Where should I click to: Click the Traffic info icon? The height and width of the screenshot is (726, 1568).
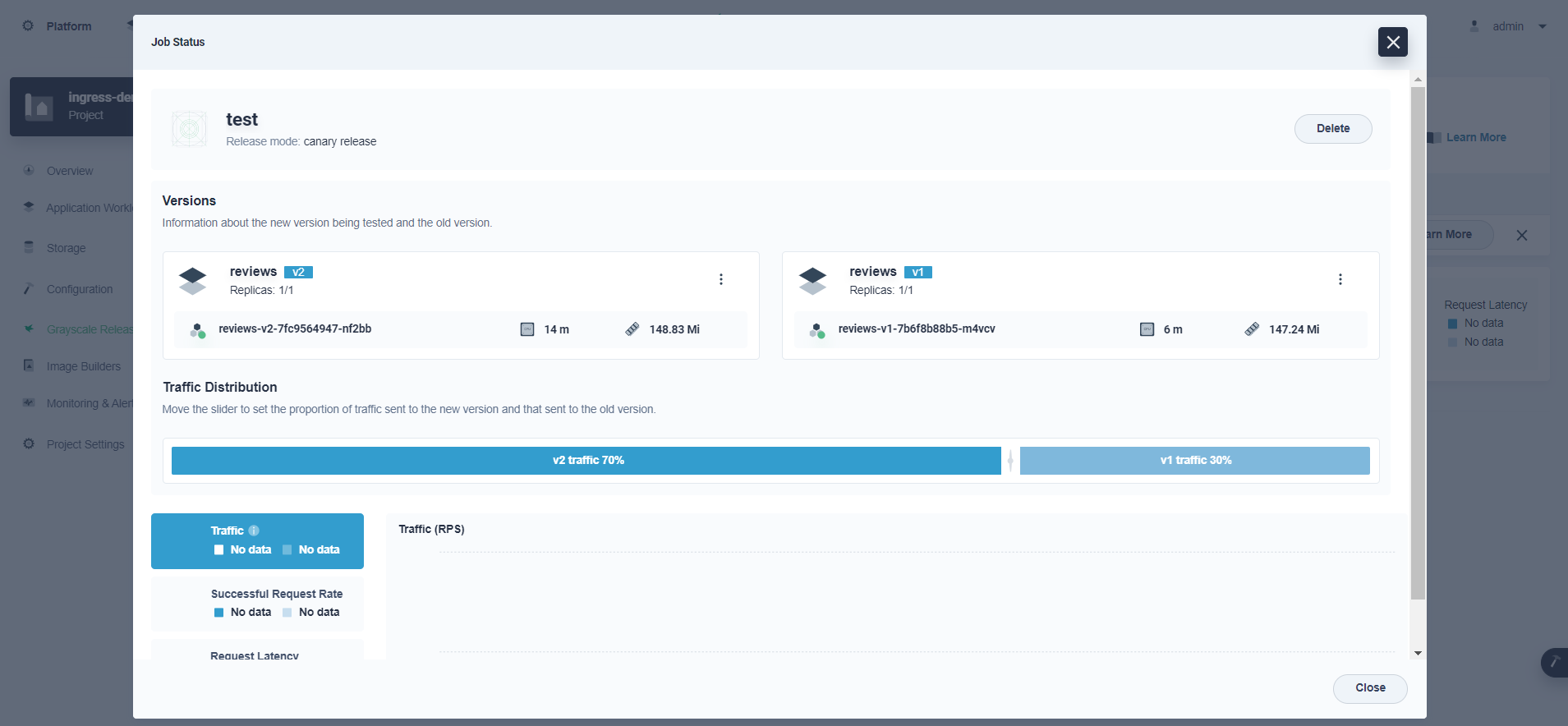click(x=254, y=531)
